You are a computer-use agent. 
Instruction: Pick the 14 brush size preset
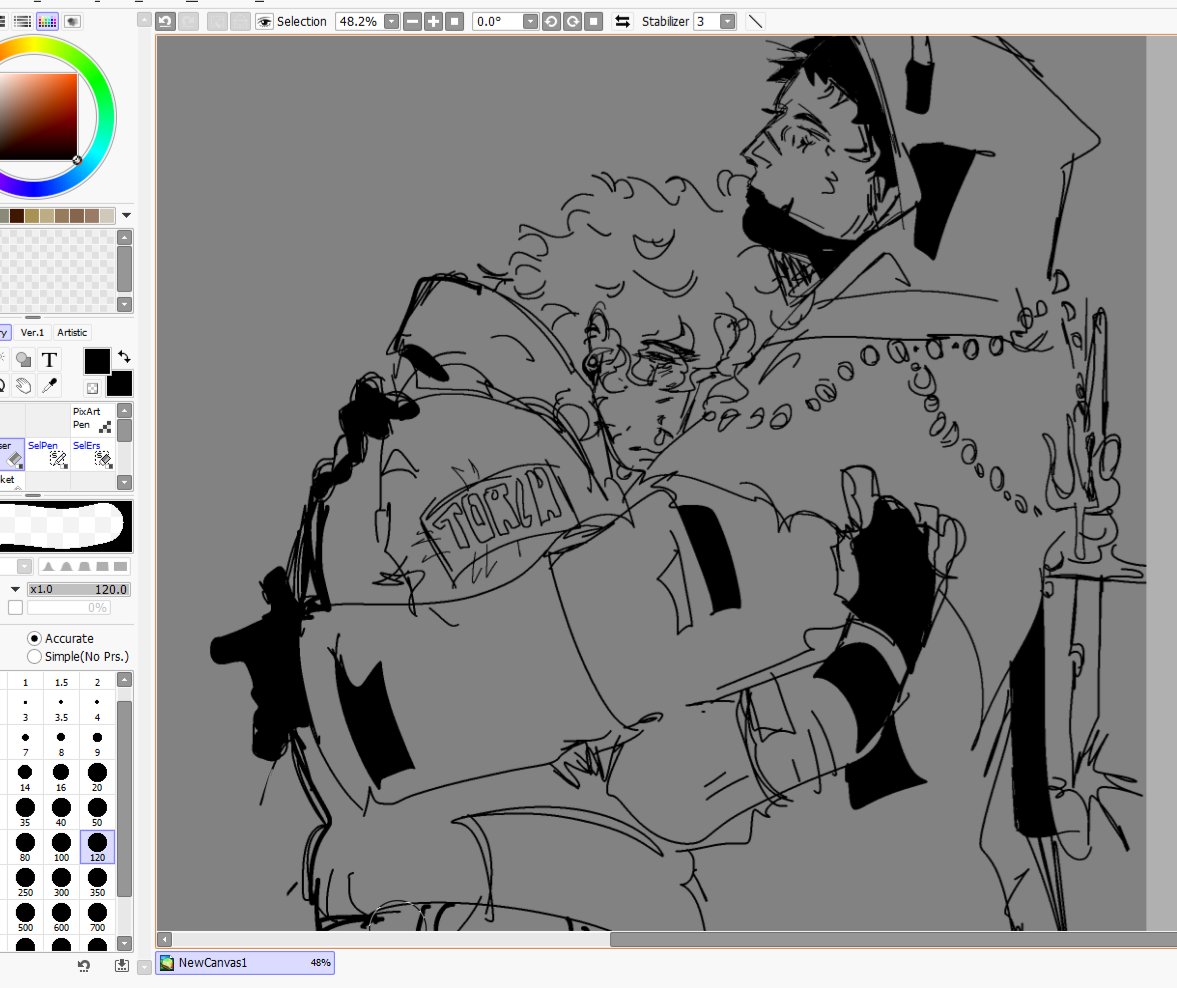click(x=25, y=777)
